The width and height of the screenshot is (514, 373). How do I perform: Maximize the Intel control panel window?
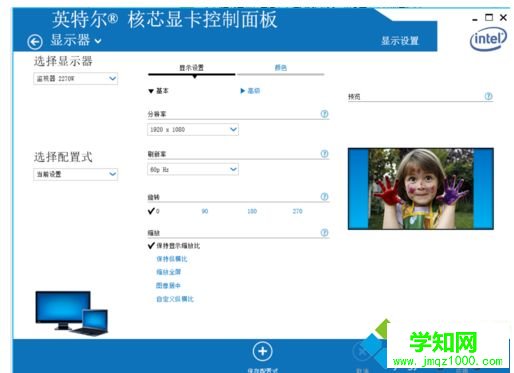tap(489, 17)
